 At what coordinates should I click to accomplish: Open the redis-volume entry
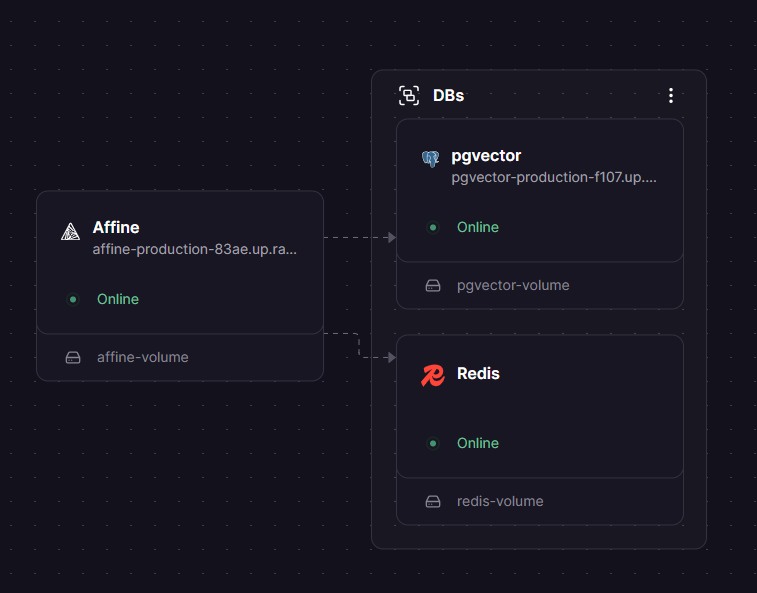tap(540, 501)
